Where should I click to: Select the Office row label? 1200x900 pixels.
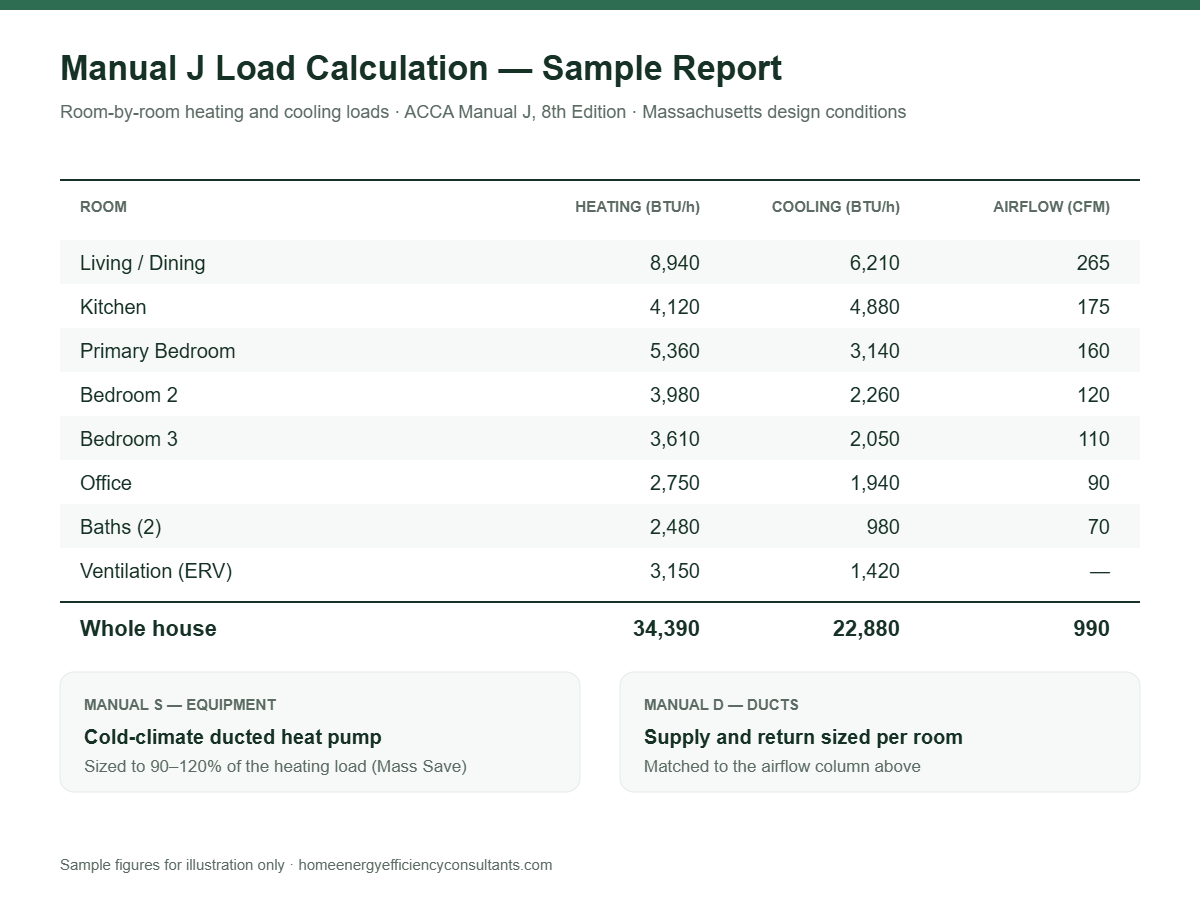tap(106, 483)
